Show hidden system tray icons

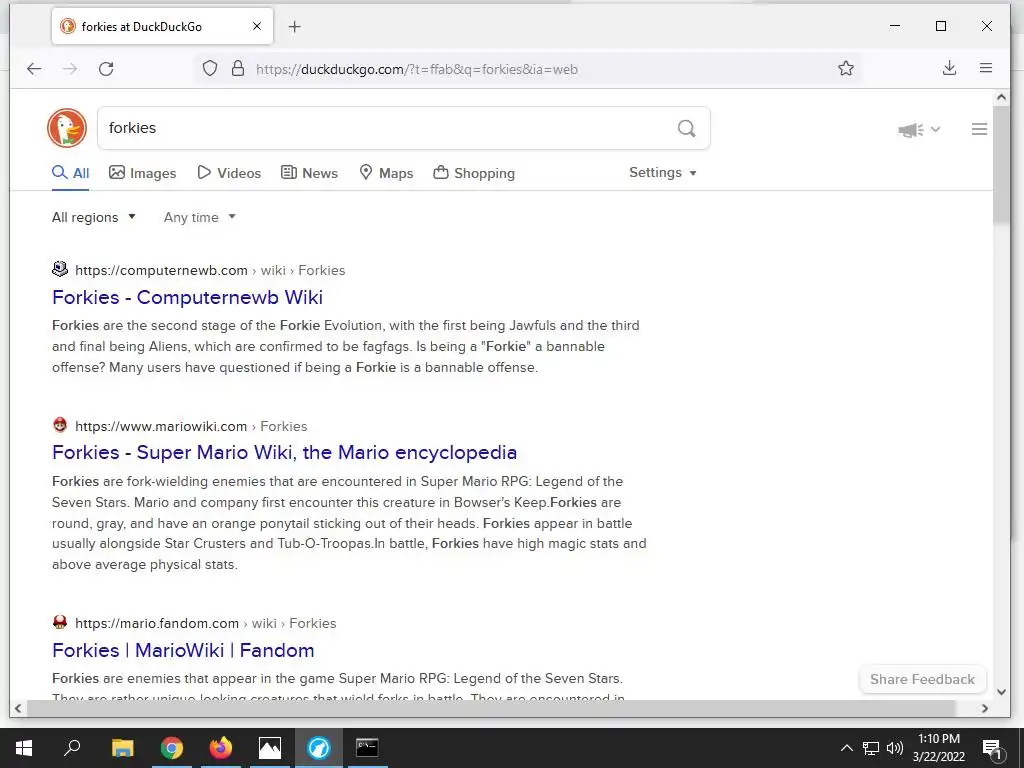click(x=846, y=748)
